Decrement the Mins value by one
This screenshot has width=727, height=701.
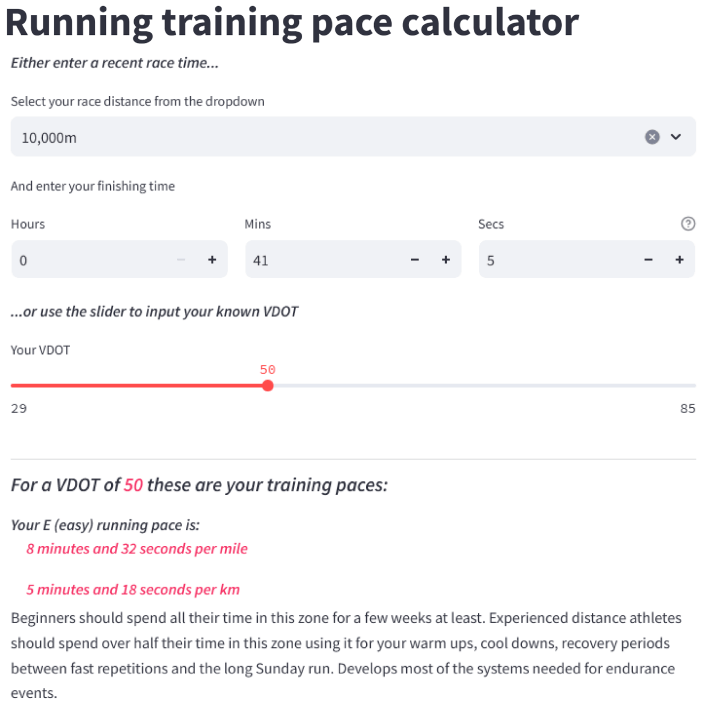[x=415, y=260]
